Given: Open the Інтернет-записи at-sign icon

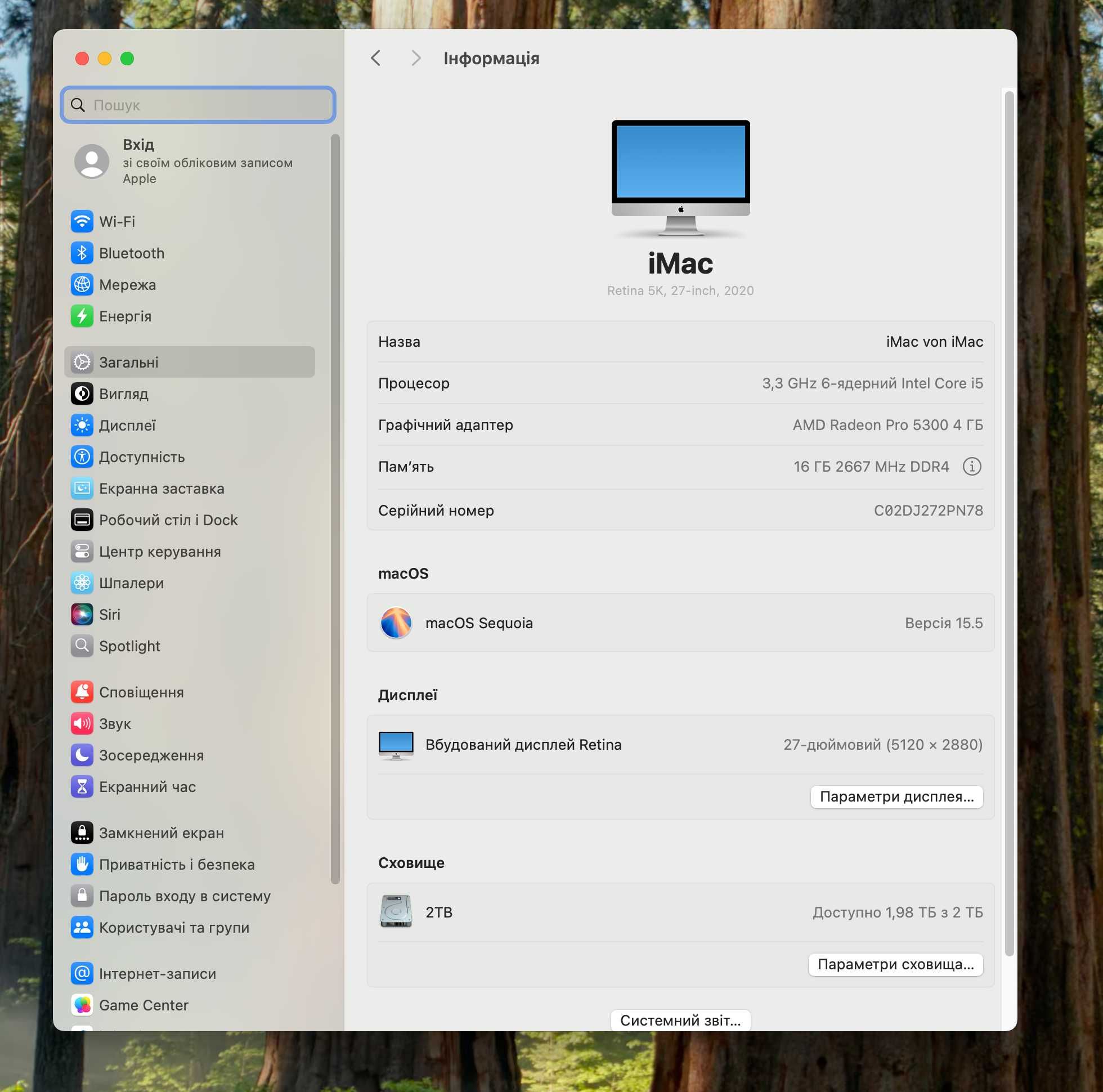Looking at the screenshot, I should 82,973.
